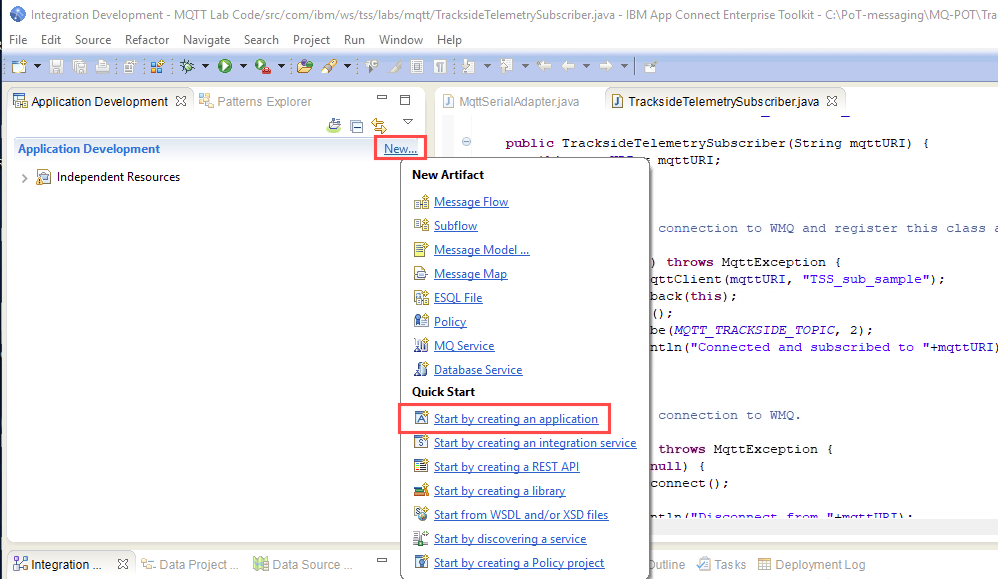Click Start by creating a REST API

click(507, 467)
